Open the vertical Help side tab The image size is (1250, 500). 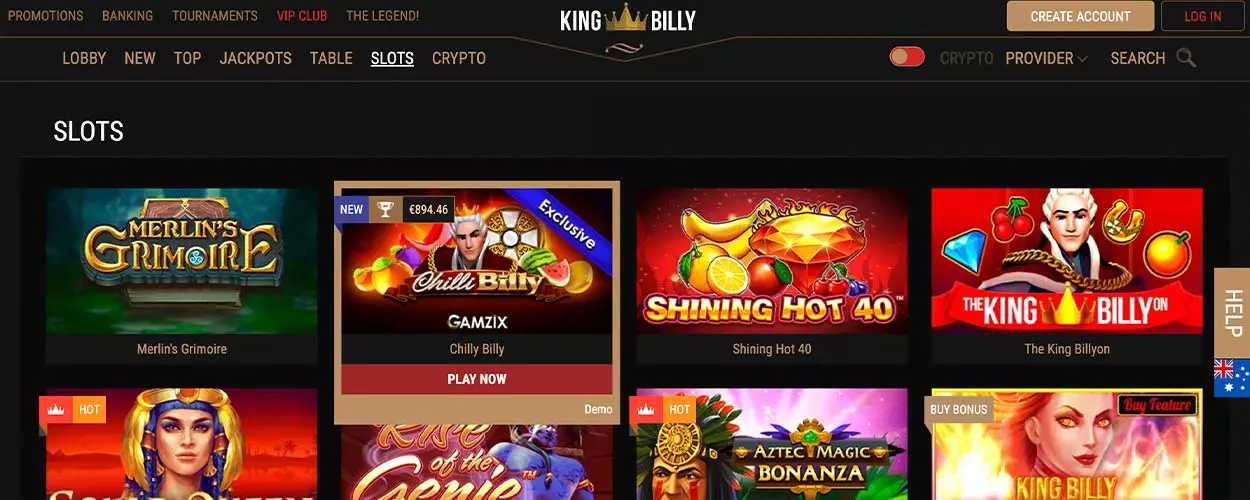coord(1232,313)
